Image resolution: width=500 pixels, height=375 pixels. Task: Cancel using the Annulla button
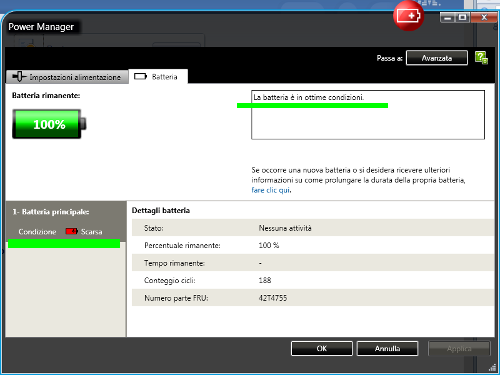click(x=387, y=348)
